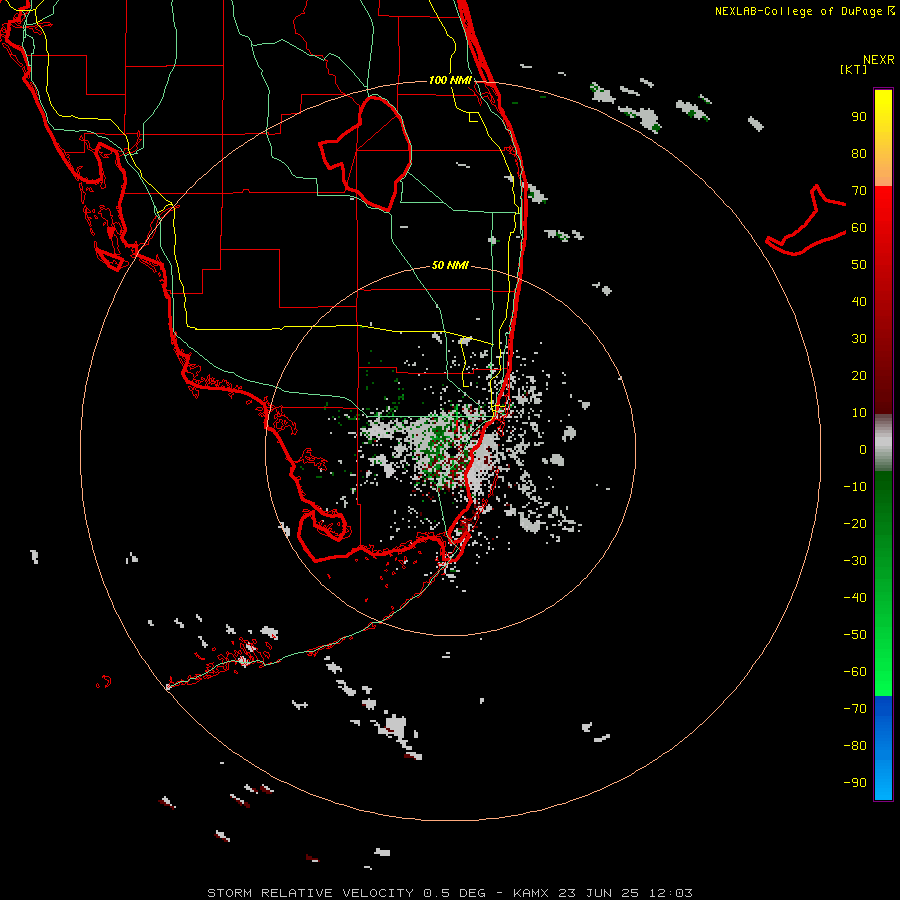
Task: Click the 60 value on velocity scale
Action: pyautogui.click(x=859, y=228)
